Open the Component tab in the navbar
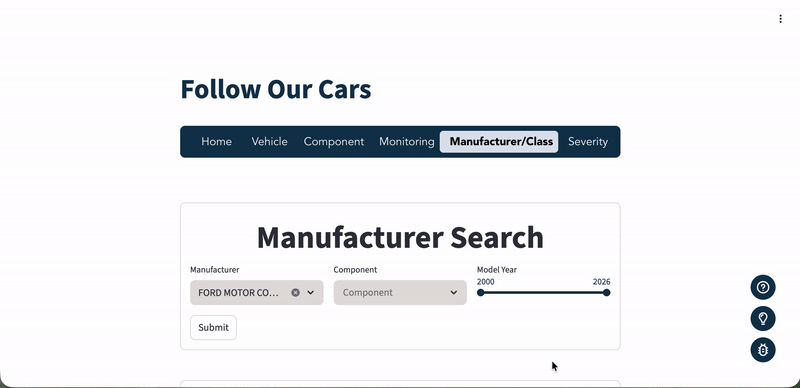This screenshot has width=800, height=388. [334, 142]
